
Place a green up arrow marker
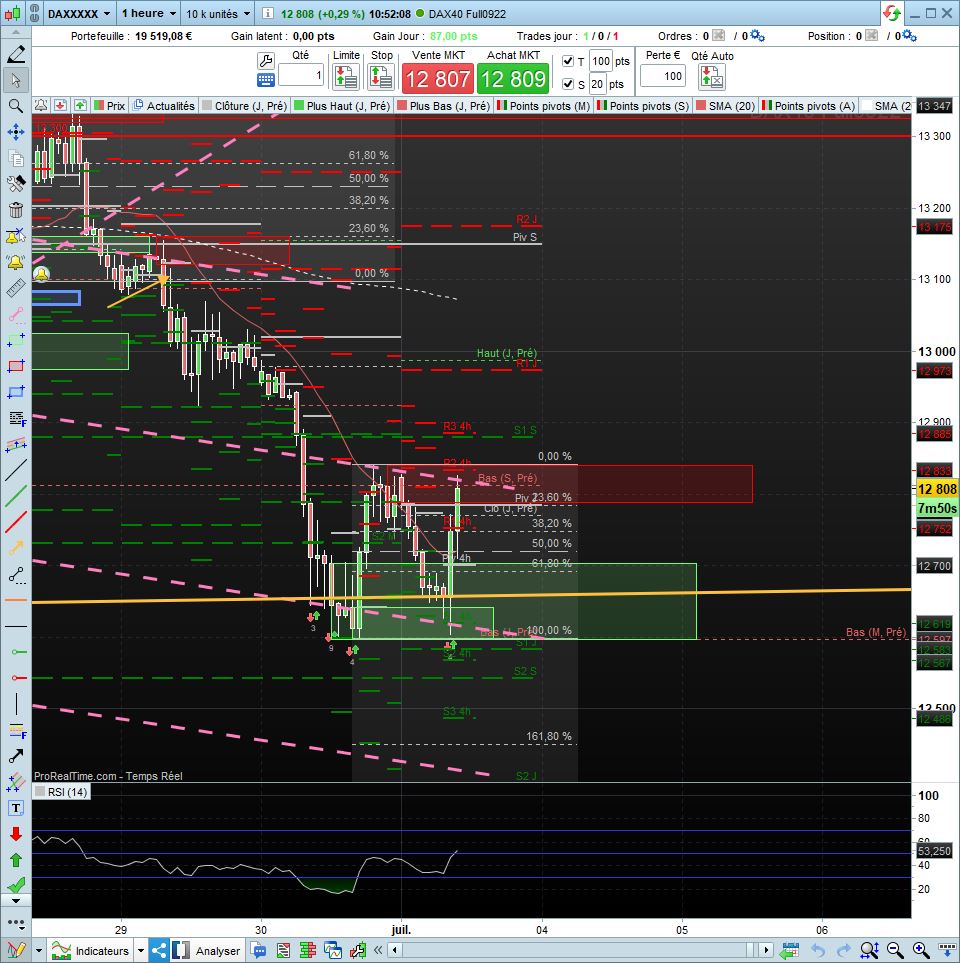[x=16, y=860]
